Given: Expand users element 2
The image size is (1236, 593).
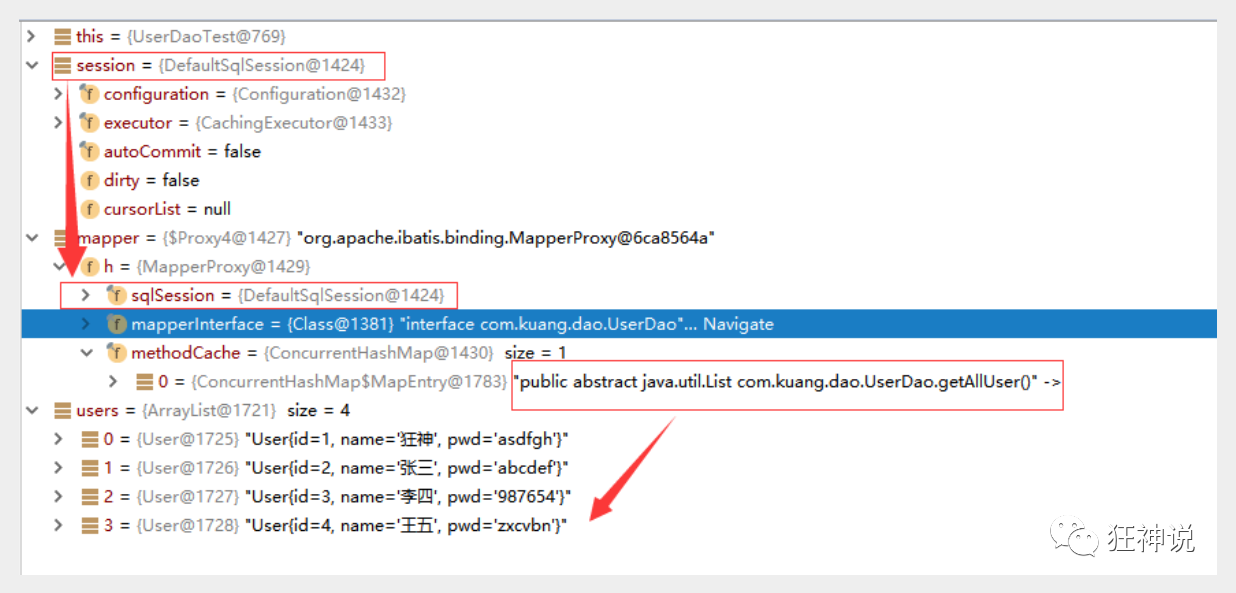Looking at the screenshot, I should pyautogui.click(x=58, y=496).
